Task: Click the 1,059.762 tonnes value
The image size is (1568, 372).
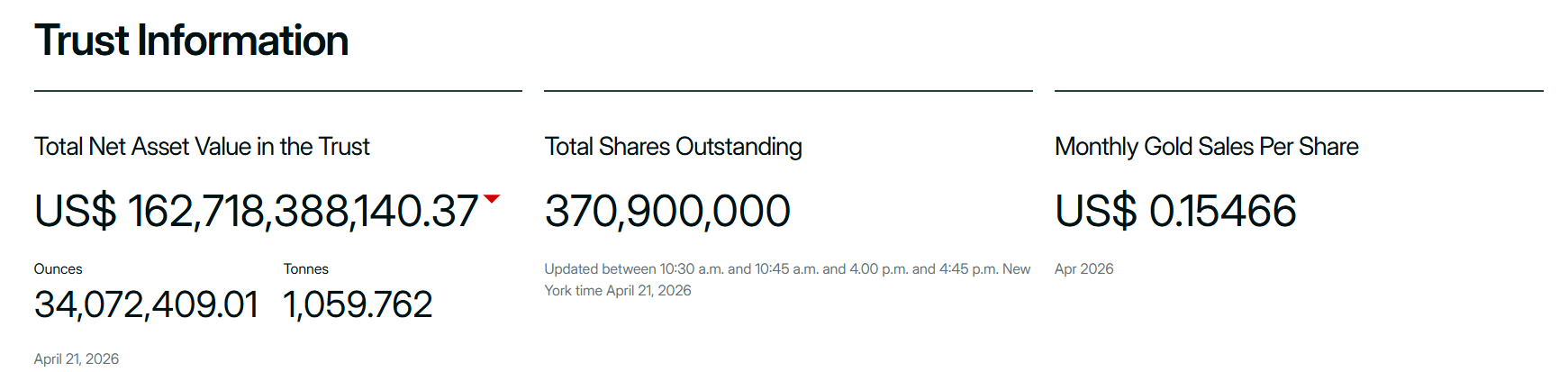Action: (358, 305)
